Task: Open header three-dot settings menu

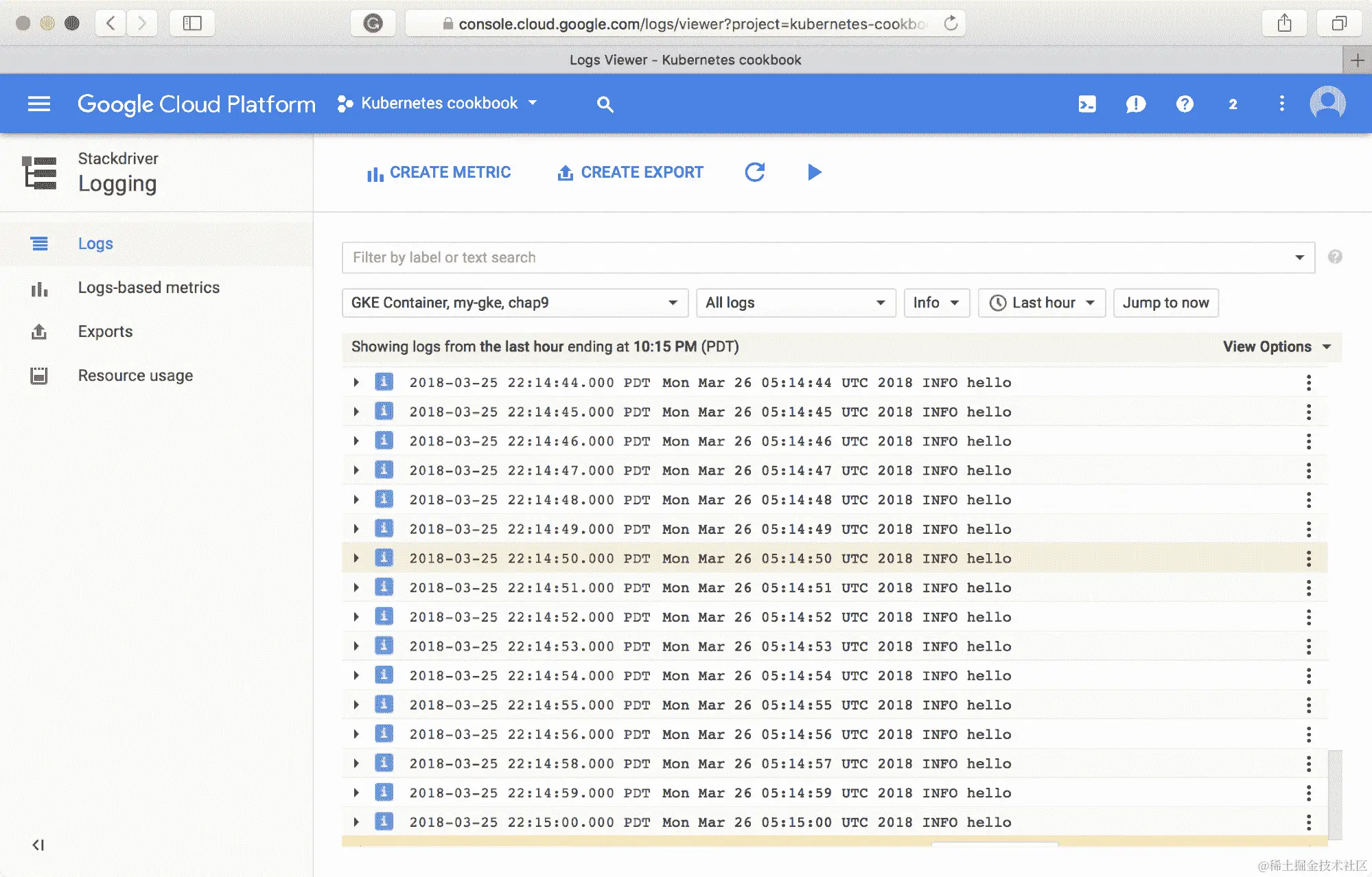Action: click(1281, 104)
